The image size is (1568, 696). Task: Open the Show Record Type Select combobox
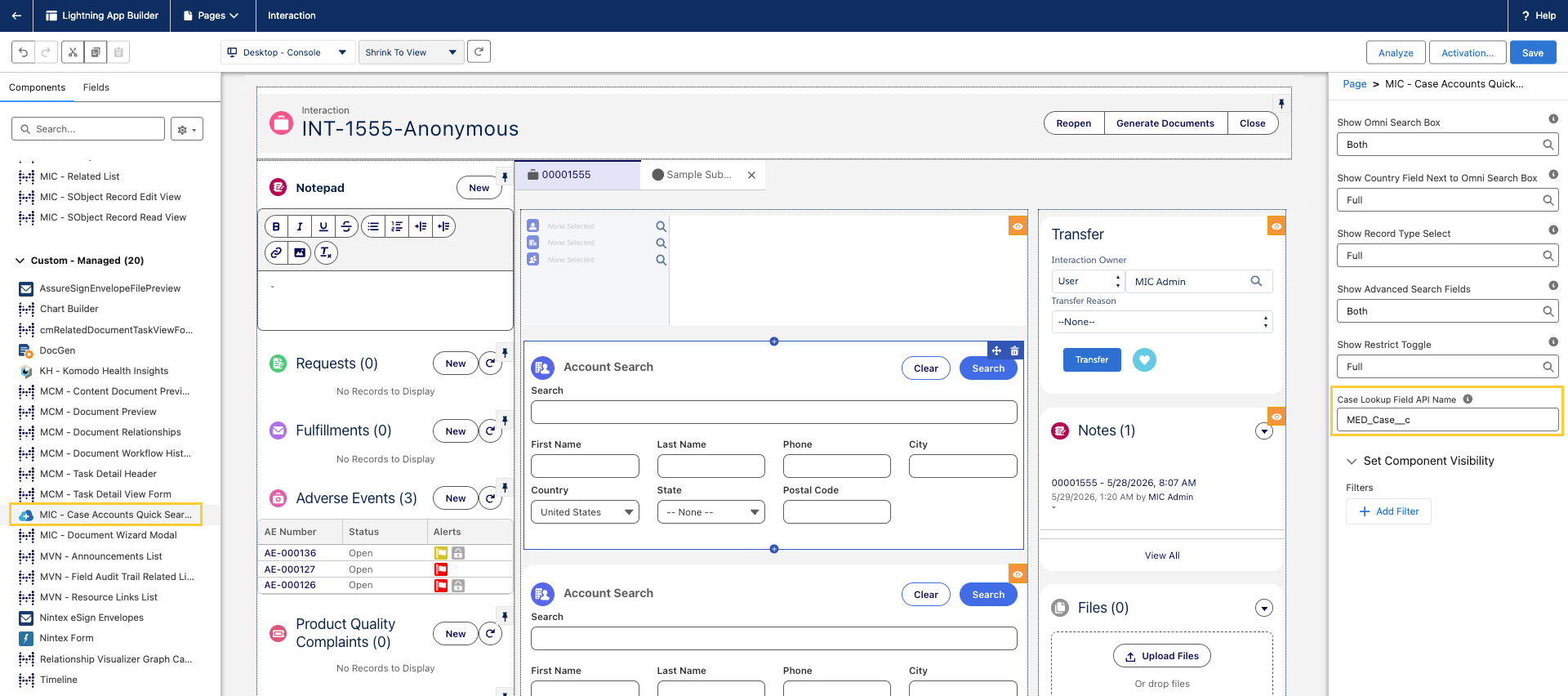[x=1447, y=256]
